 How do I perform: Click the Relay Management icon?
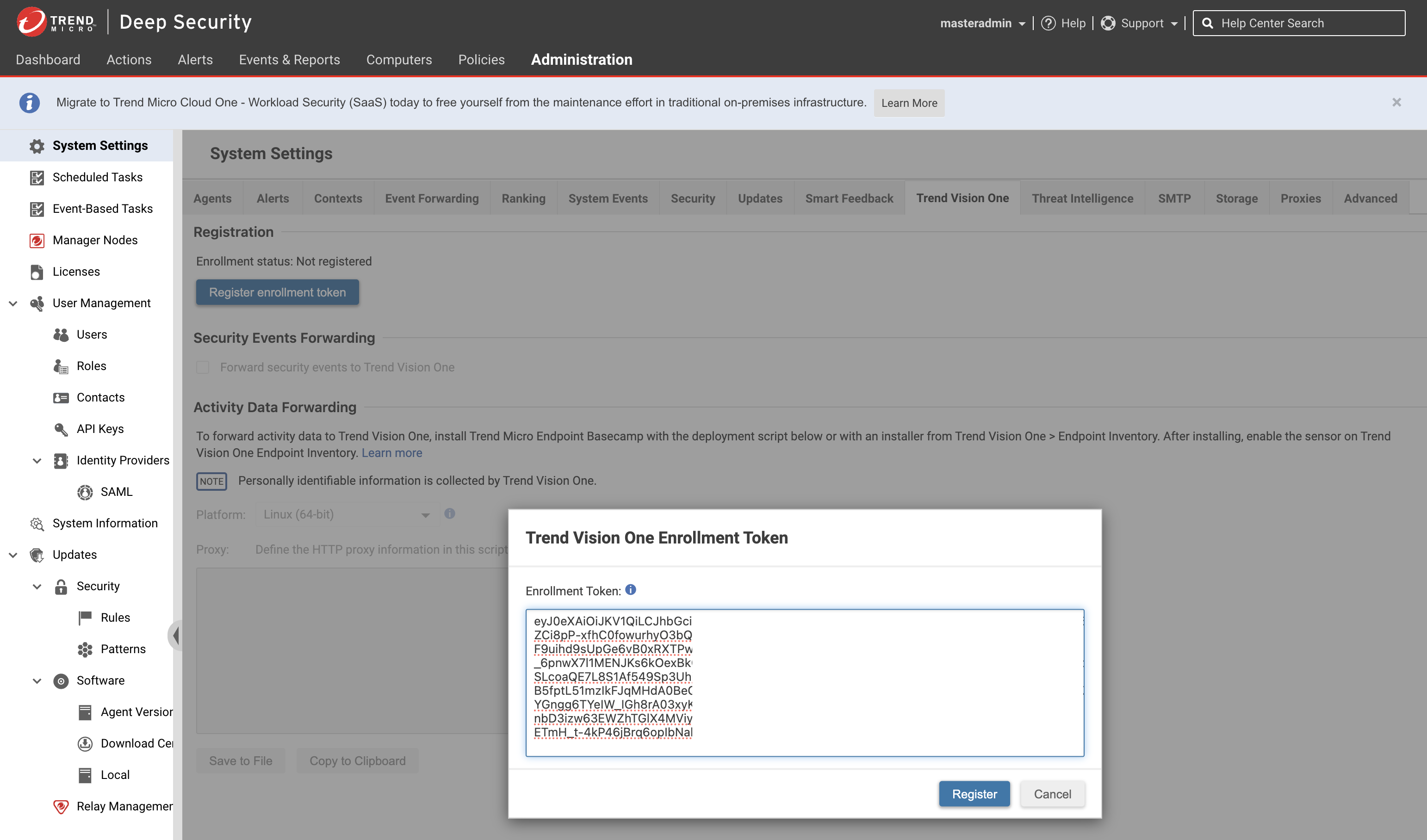[x=61, y=807]
